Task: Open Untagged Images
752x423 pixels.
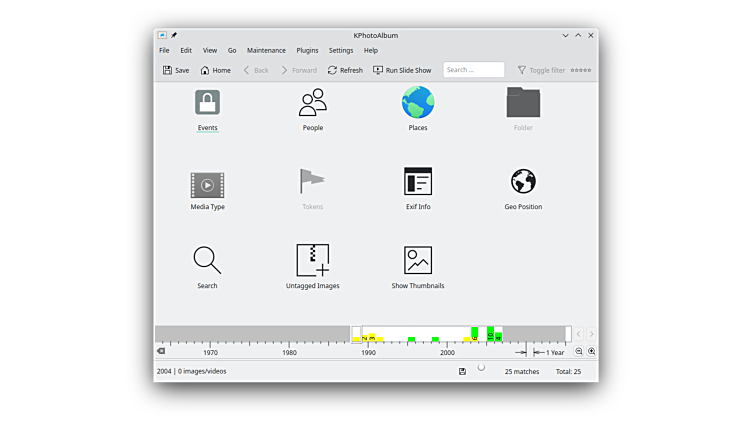Action: (x=313, y=261)
